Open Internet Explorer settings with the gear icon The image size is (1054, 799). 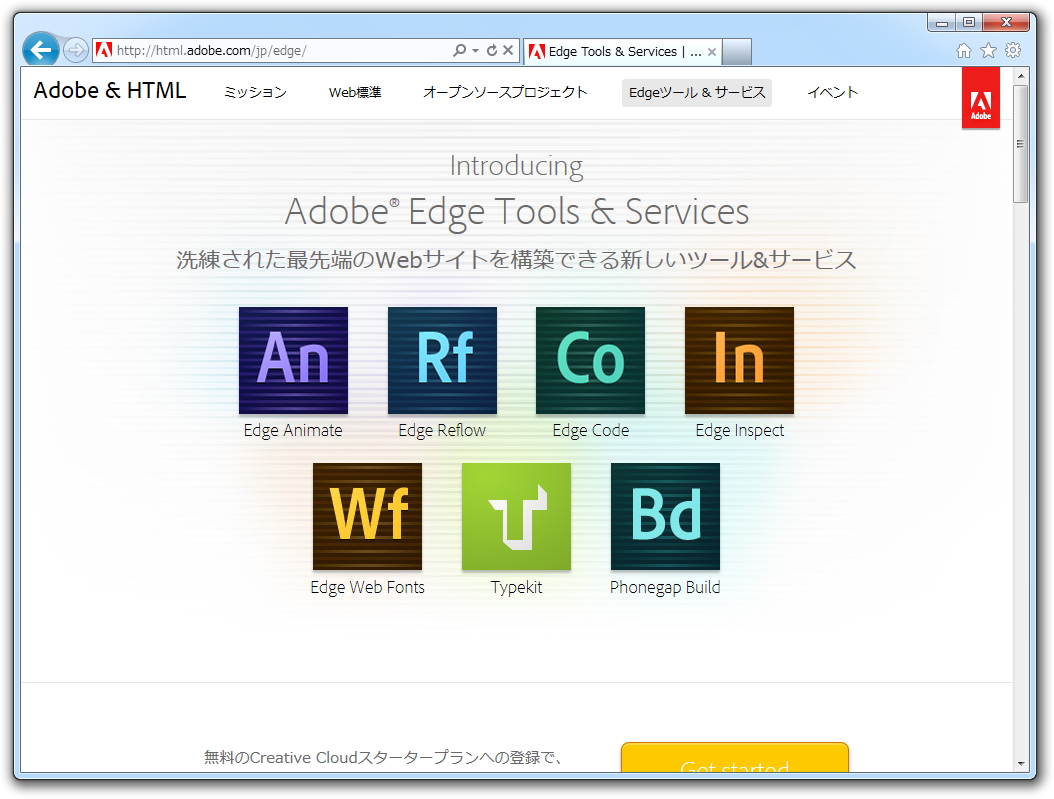tap(1014, 49)
